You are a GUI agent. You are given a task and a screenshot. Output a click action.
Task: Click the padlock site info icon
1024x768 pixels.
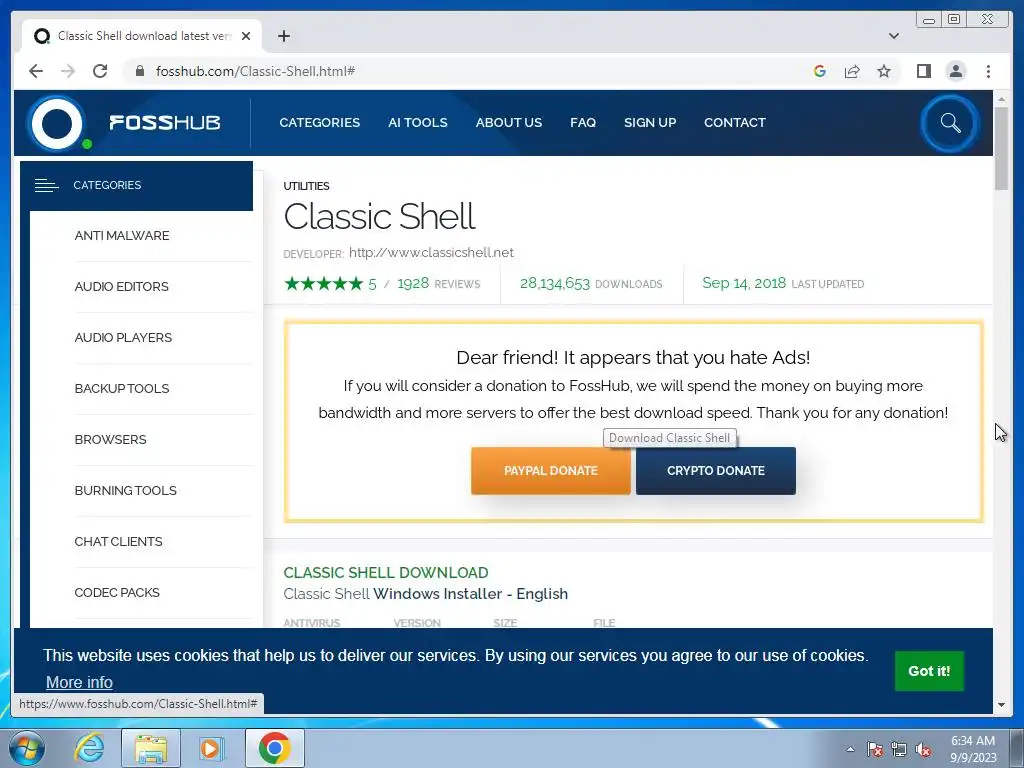[140, 71]
